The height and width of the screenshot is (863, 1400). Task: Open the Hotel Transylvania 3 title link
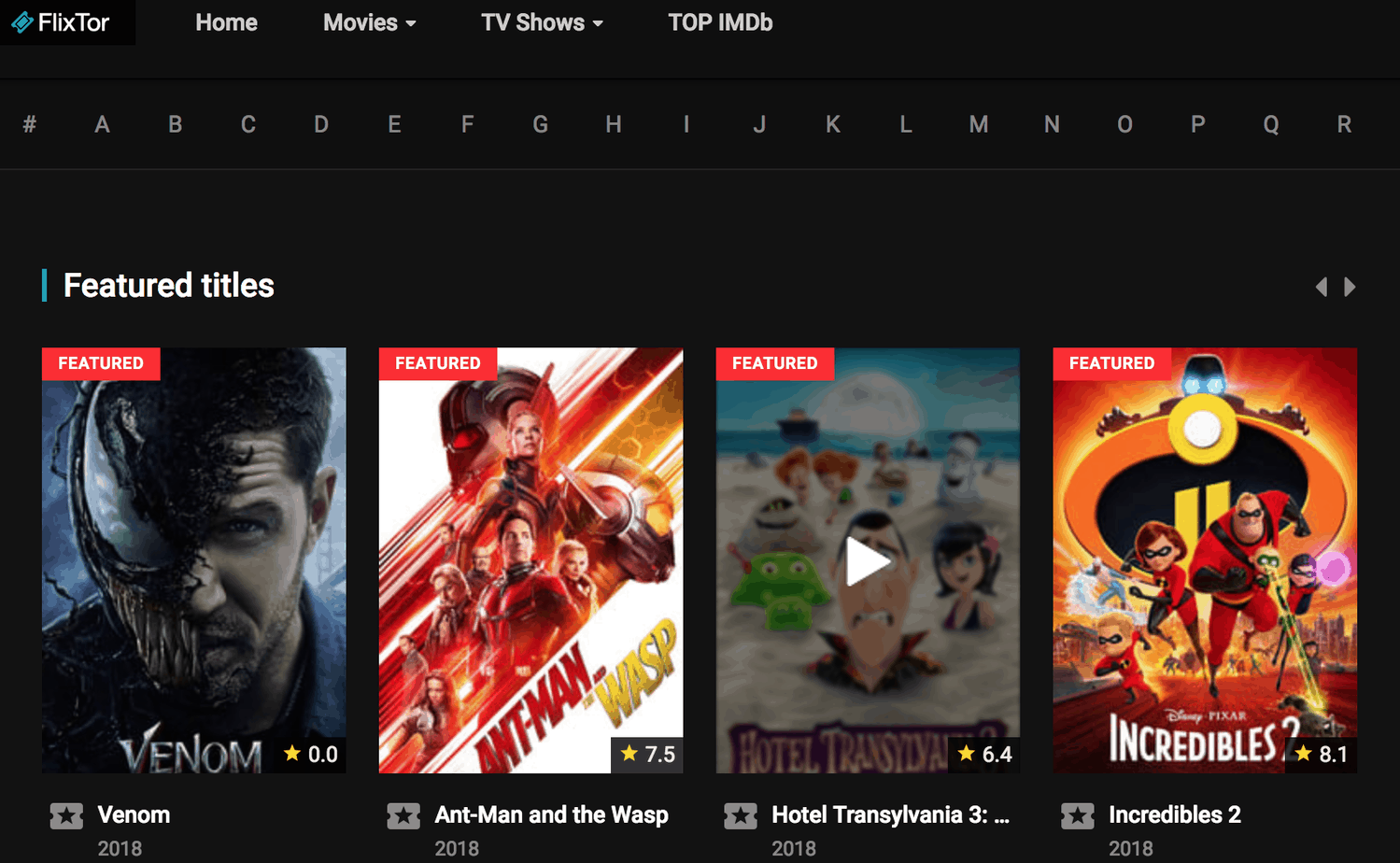(x=890, y=814)
